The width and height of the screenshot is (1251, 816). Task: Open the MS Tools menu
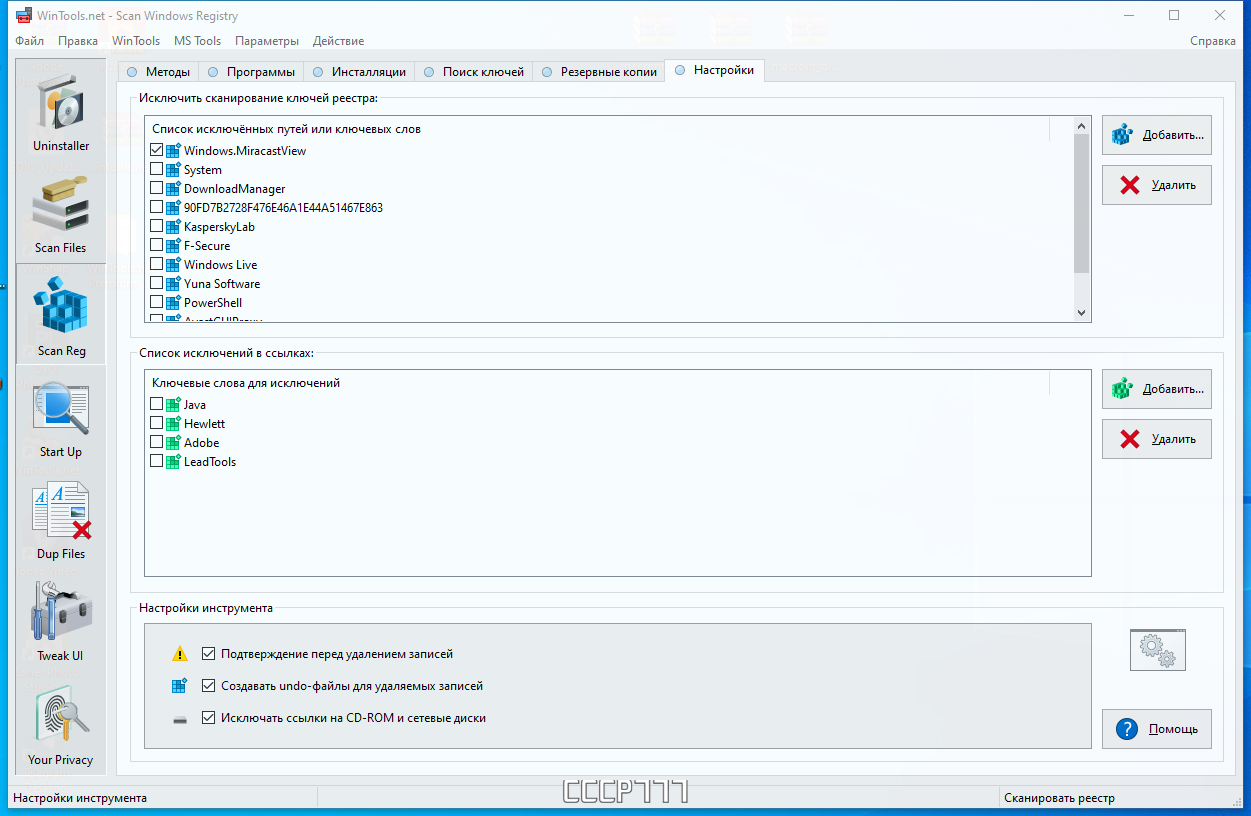coord(198,41)
